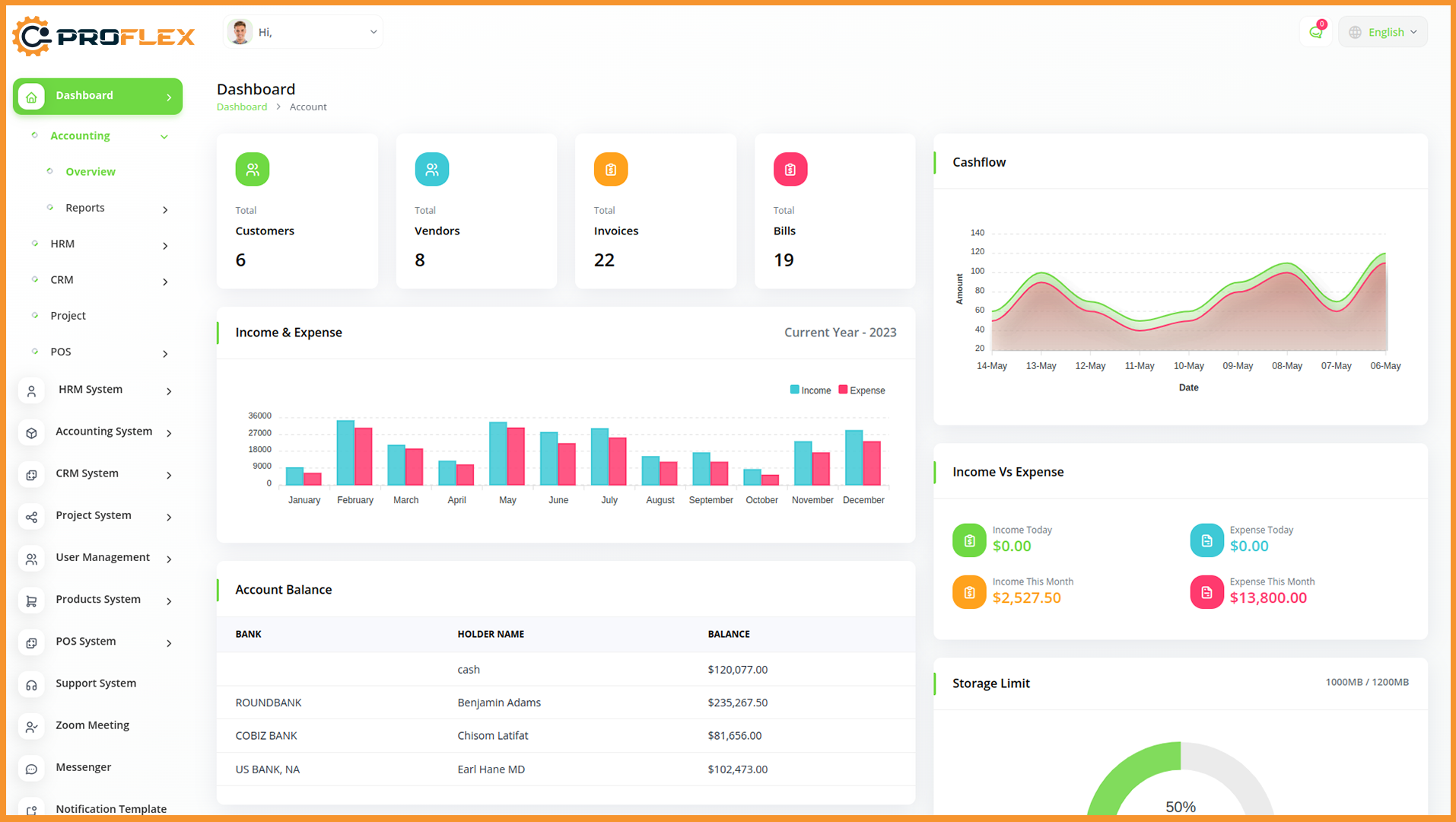Click the Zoom Meeting icon
Image resolution: width=1456 pixels, height=822 pixels.
(x=31, y=727)
